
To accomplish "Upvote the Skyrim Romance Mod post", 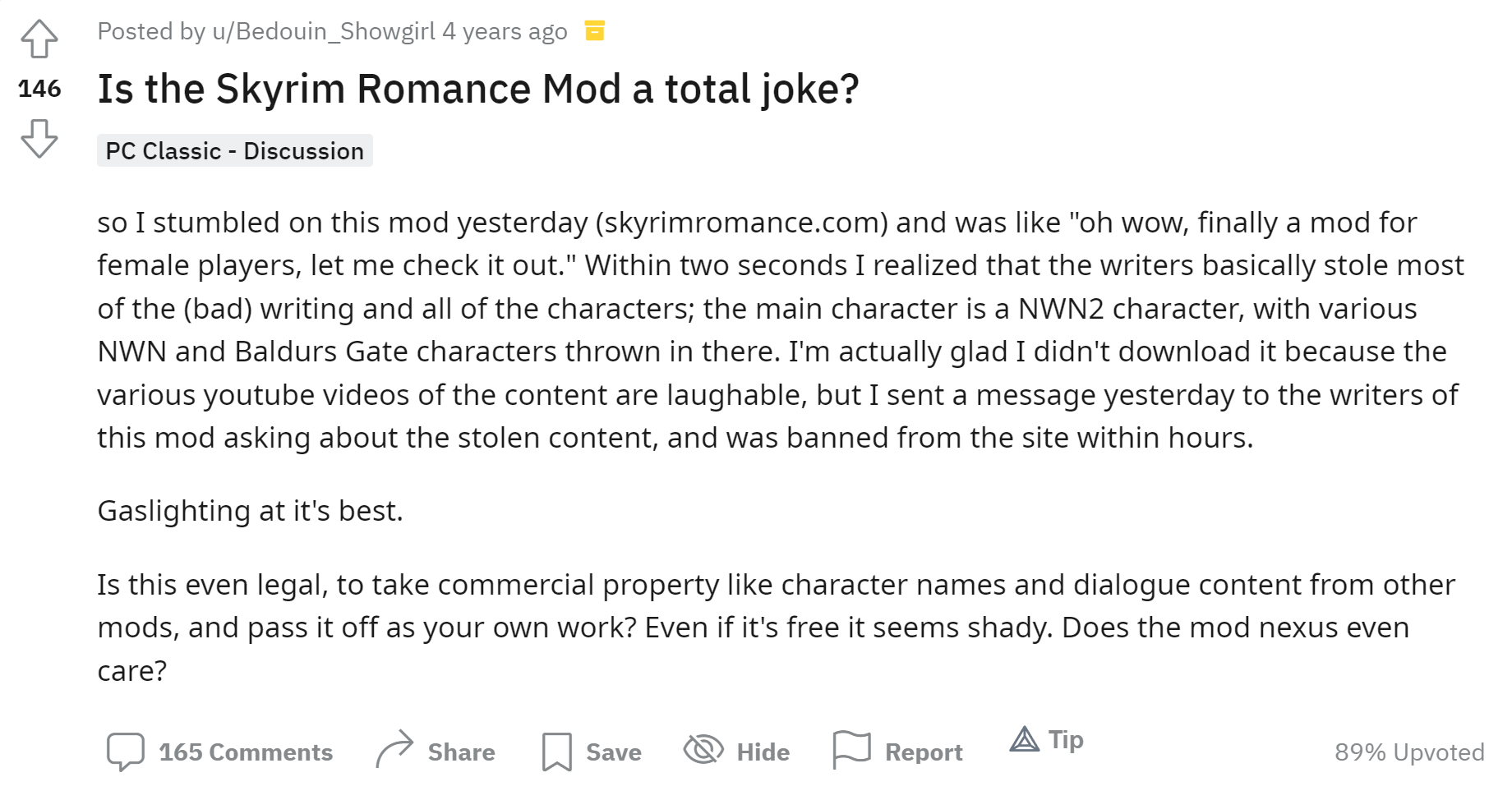I will [x=39, y=39].
